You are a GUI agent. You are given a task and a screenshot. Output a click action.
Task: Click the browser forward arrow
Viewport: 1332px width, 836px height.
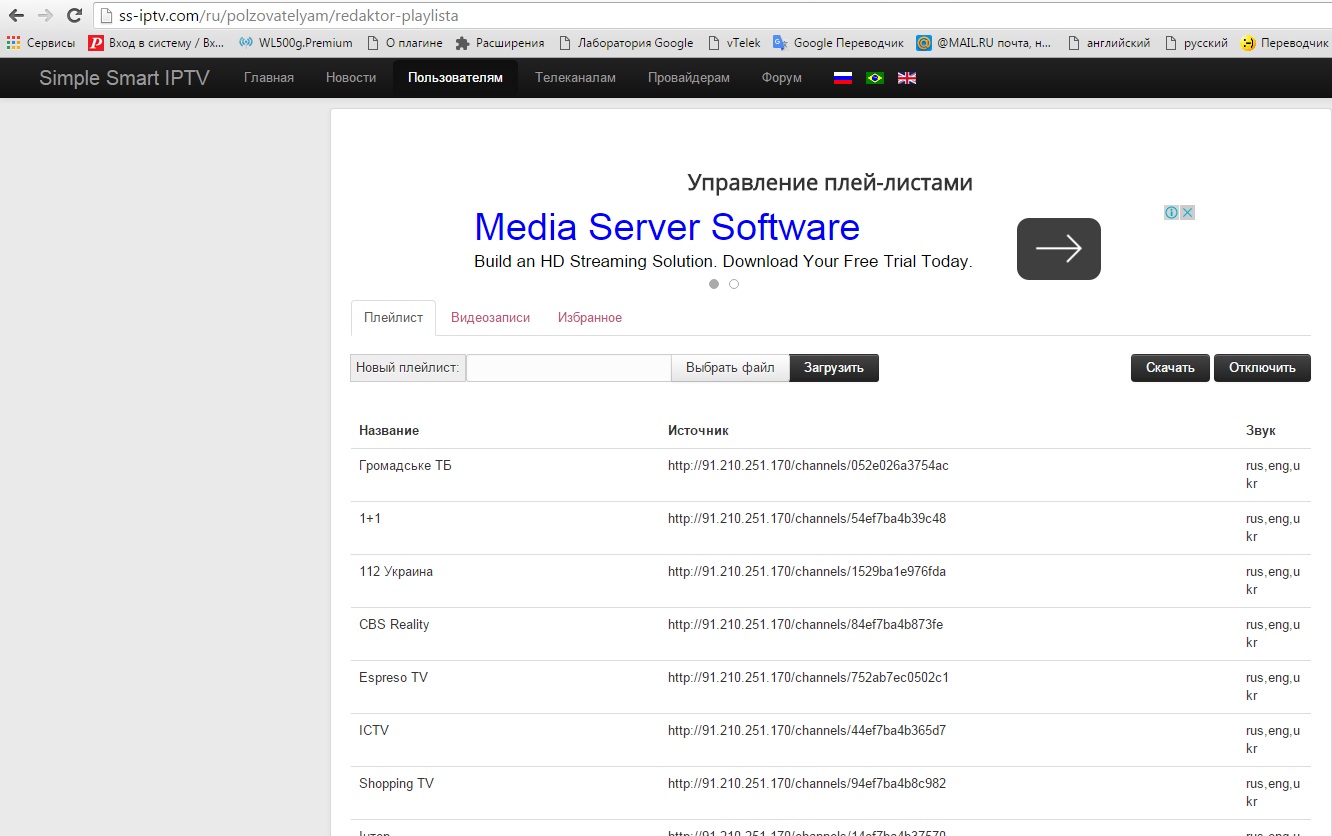click(x=45, y=16)
